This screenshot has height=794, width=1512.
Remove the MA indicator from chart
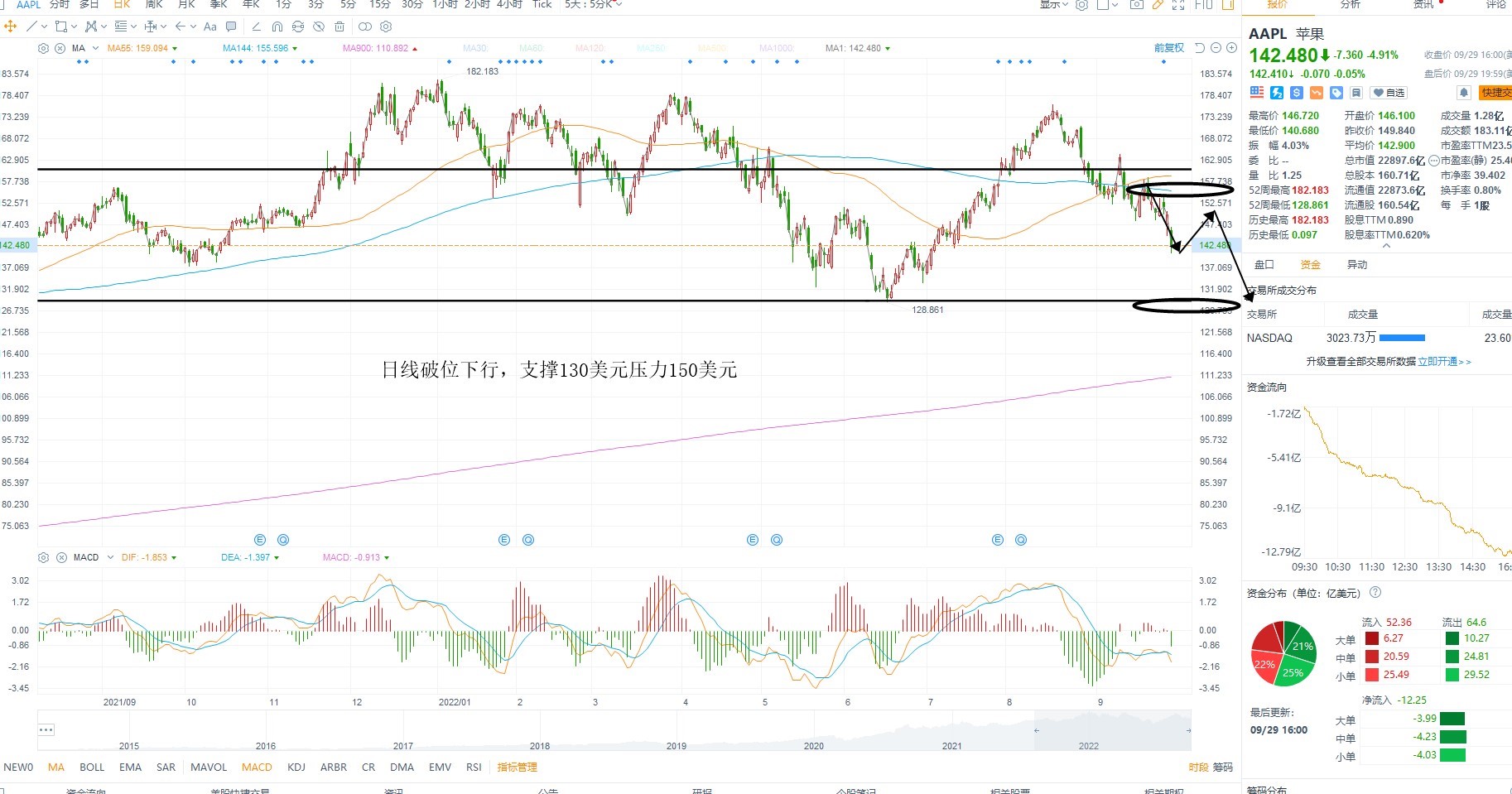60,48
